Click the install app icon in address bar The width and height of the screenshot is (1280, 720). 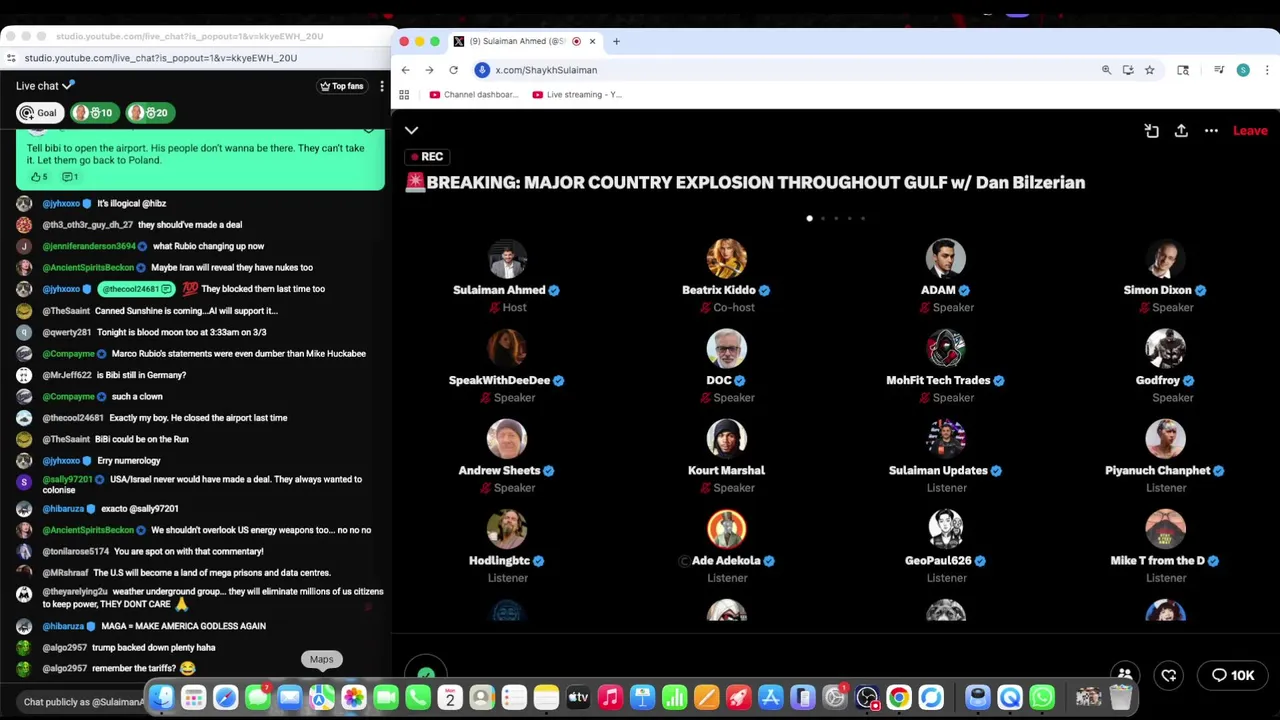pos(1128,70)
